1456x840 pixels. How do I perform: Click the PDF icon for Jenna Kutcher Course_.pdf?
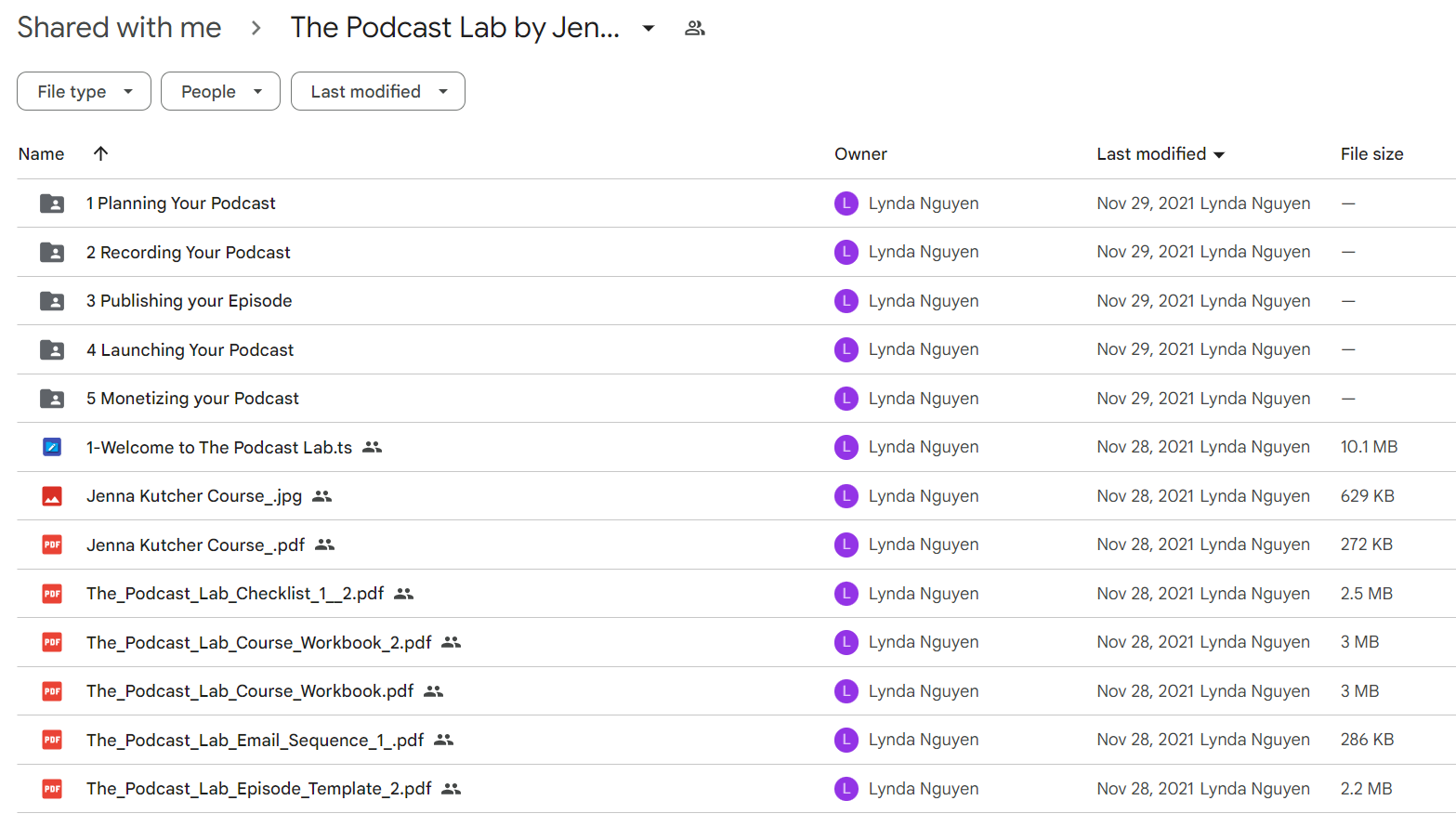52,545
